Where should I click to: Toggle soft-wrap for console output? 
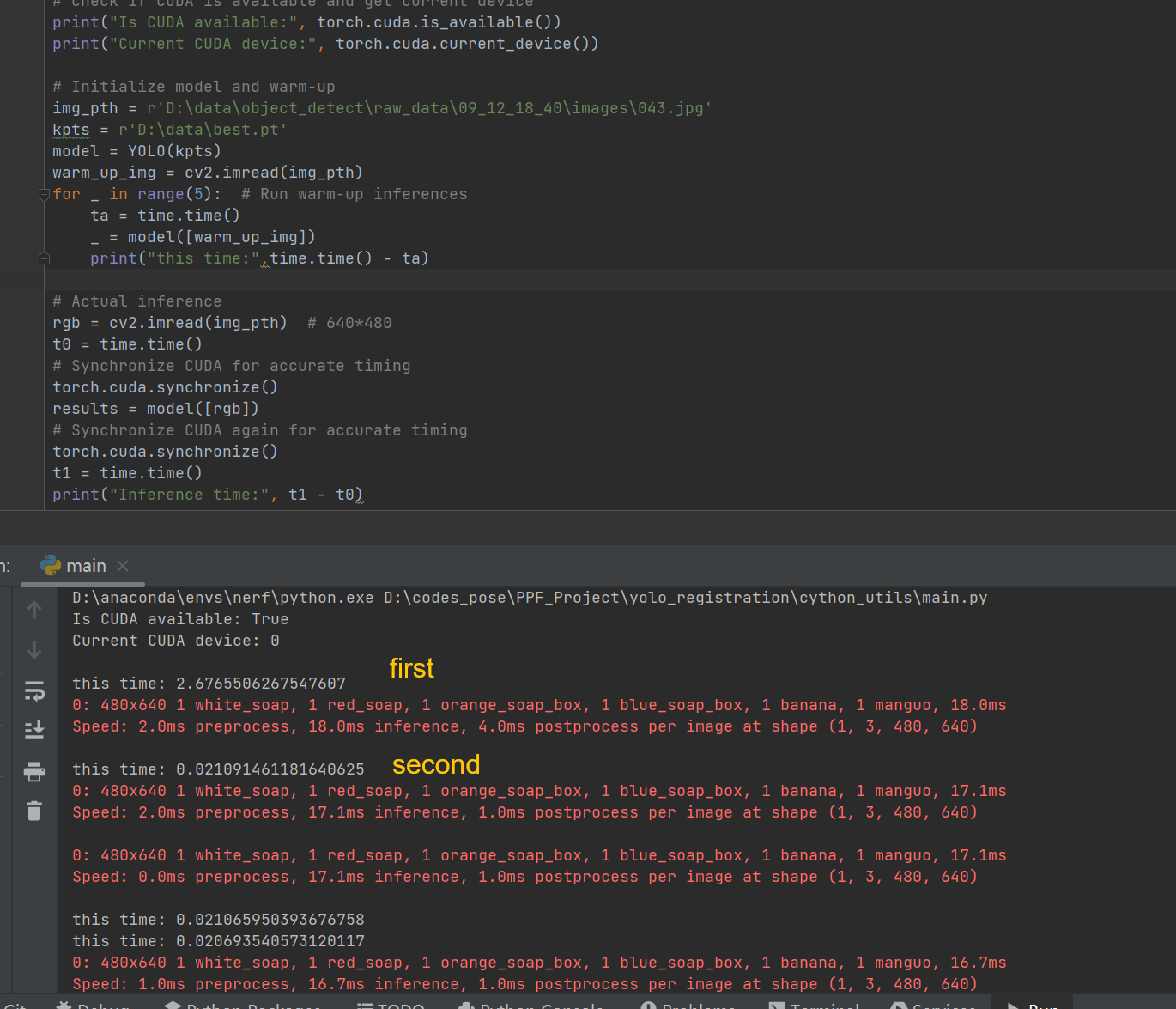[34, 691]
